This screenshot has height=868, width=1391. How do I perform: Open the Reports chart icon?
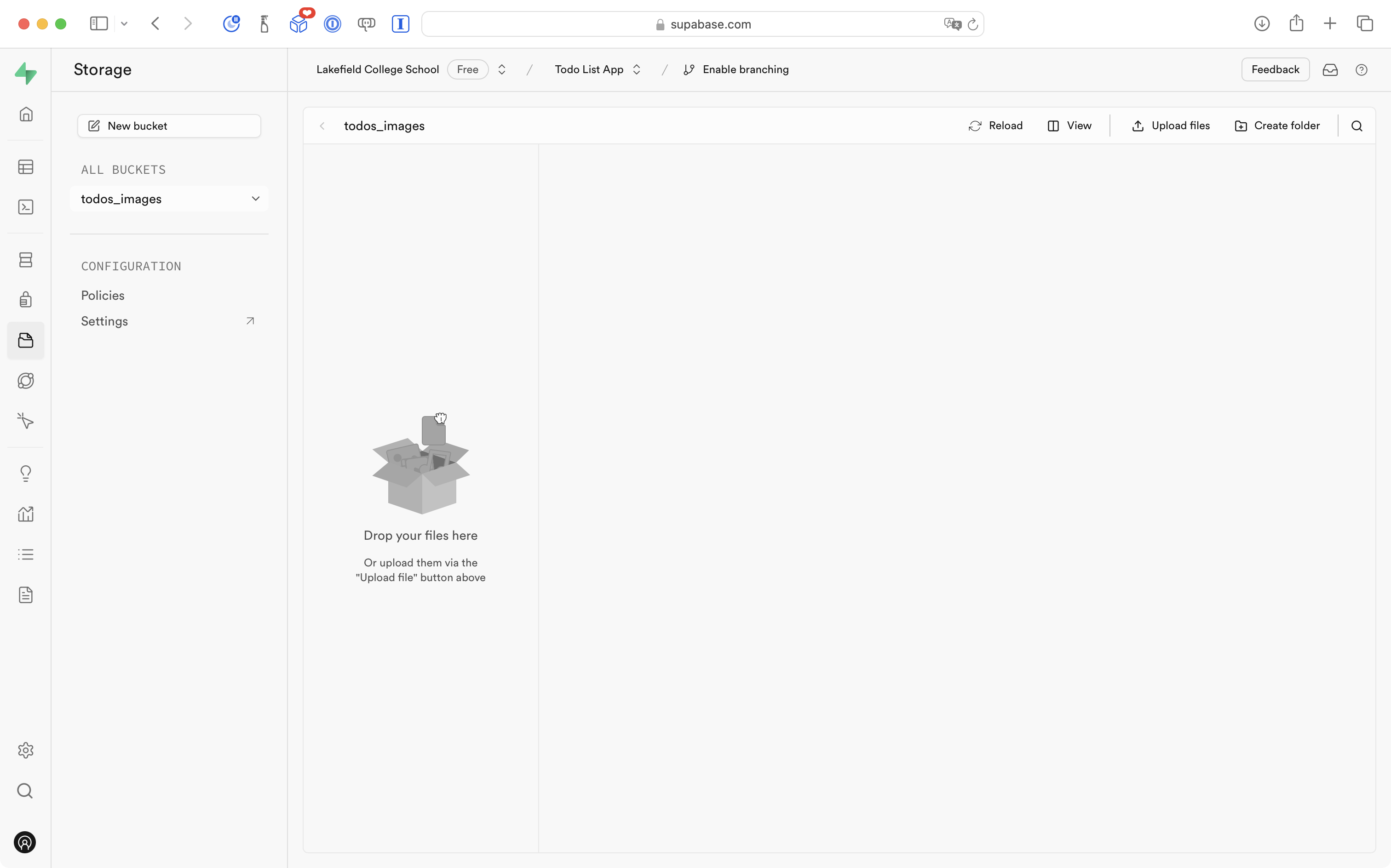[26, 514]
